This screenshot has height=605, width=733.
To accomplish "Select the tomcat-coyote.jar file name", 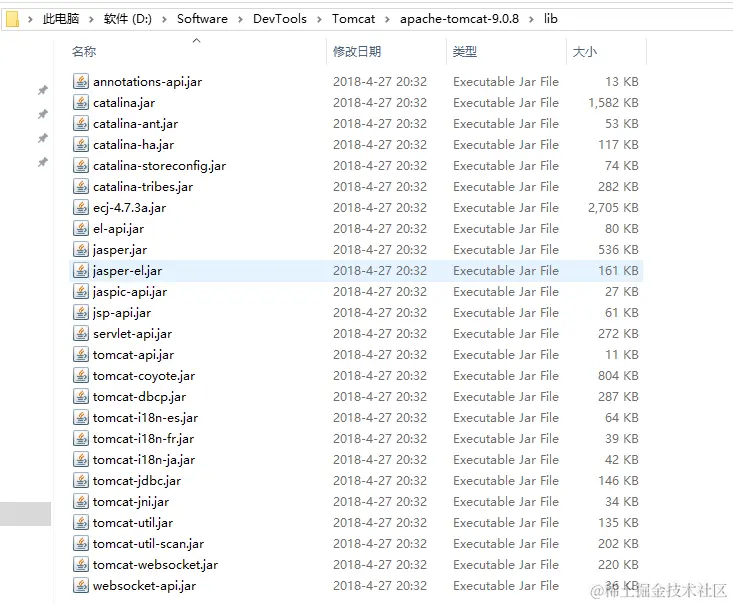I will pyautogui.click(x=144, y=376).
